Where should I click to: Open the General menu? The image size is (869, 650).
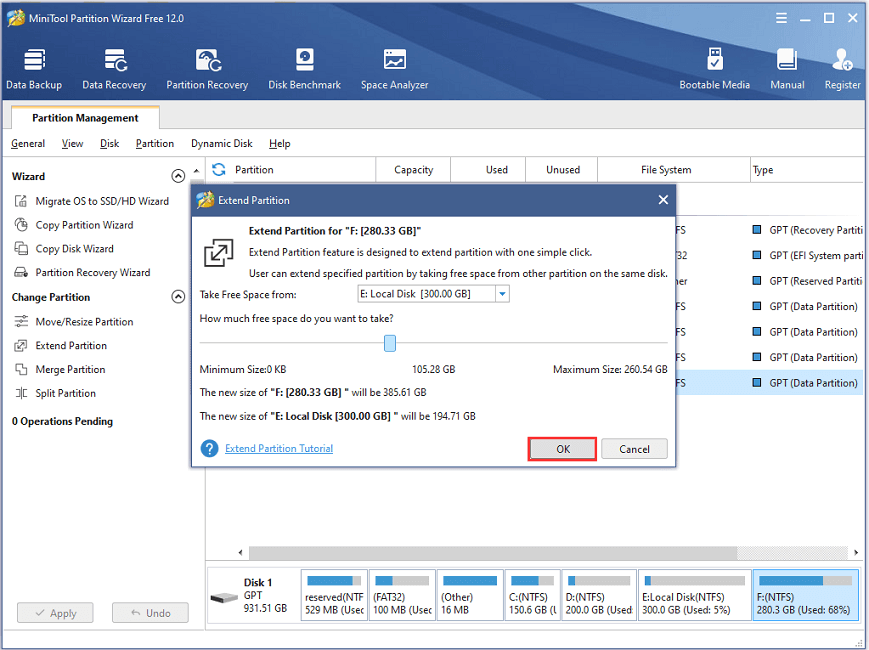(x=28, y=144)
